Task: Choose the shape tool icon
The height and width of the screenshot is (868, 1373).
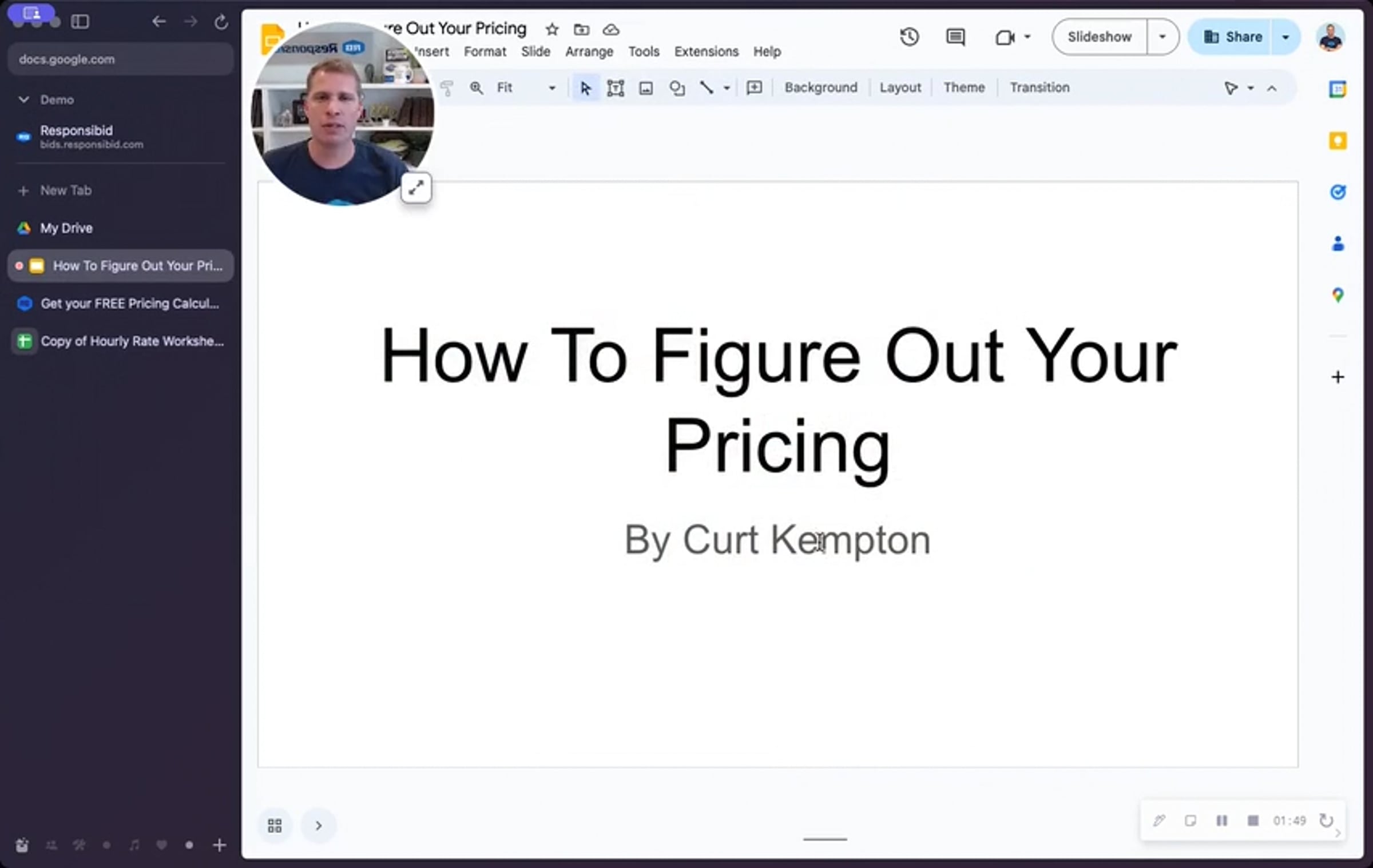Action: [x=677, y=88]
